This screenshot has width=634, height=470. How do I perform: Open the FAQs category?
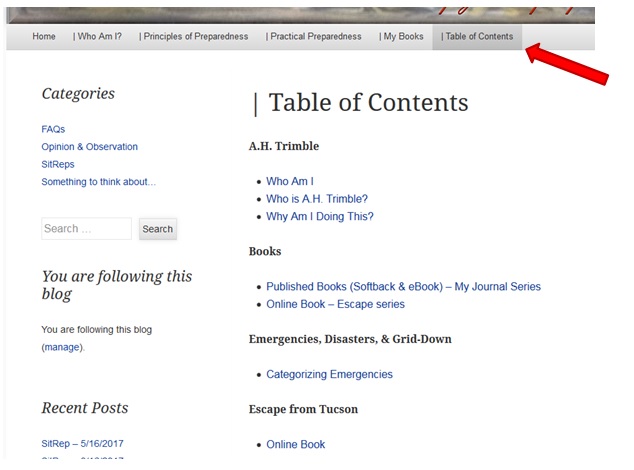point(53,129)
